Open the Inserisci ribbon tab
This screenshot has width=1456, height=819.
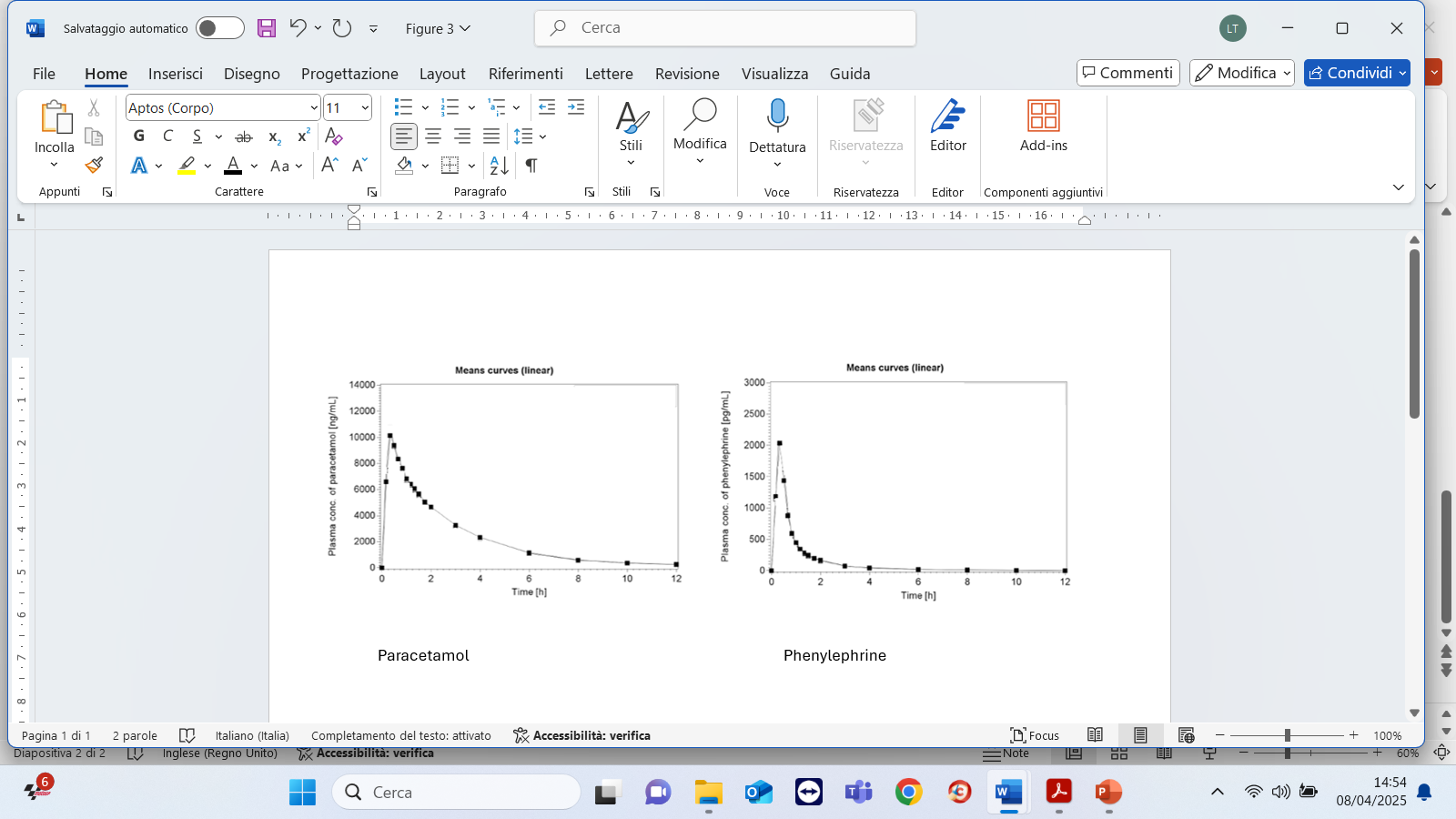click(175, 74)
